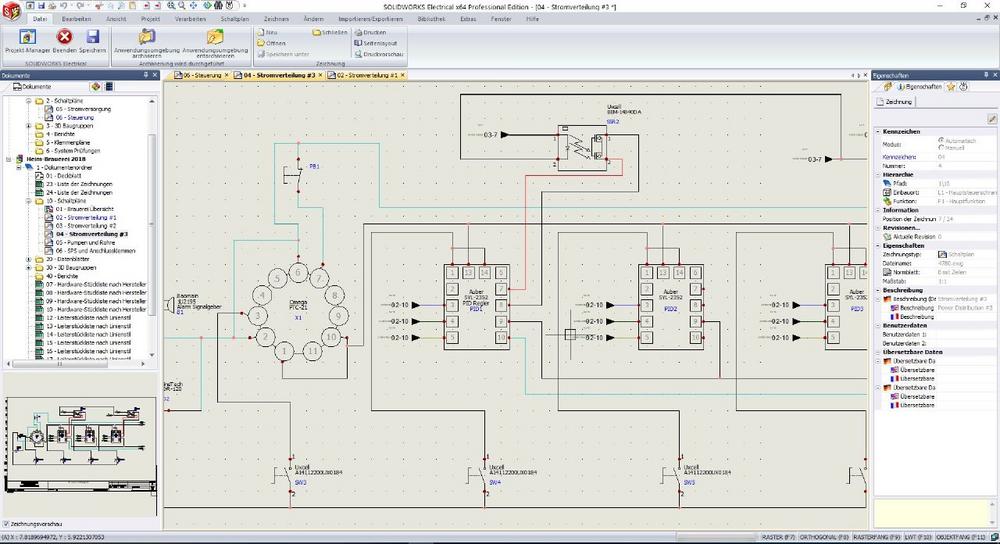Click Schließen in Zeichnung group
This screenshot has height=544, width=1000.
point(330,32)
